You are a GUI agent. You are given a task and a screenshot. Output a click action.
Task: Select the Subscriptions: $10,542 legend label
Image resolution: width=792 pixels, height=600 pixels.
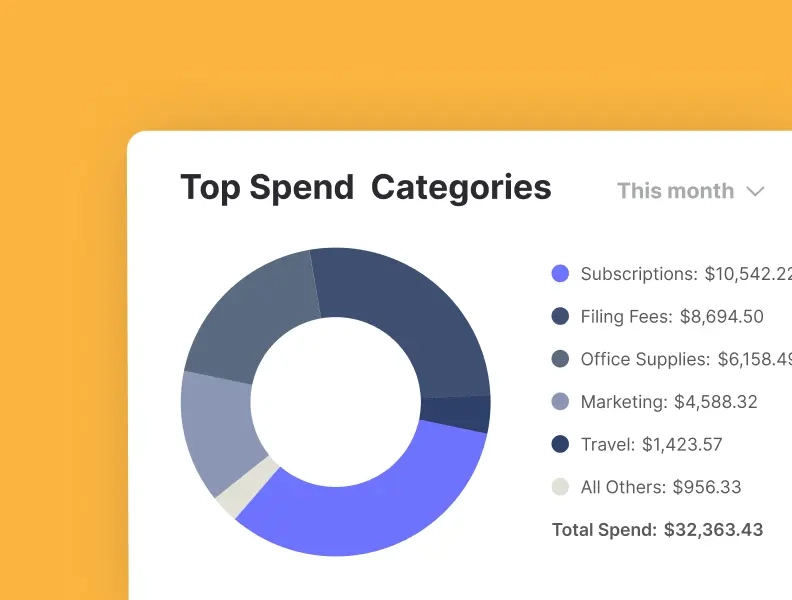click(686, 274)
